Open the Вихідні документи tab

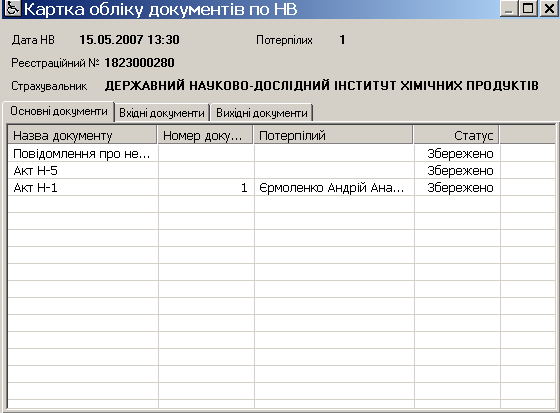[x=262, y=113]
